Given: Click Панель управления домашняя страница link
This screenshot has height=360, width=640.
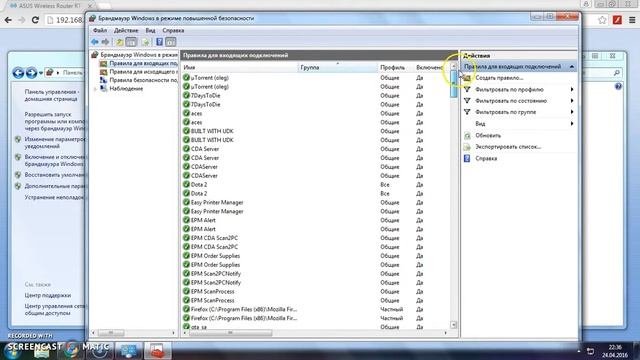Looking at the screenshot, I should pyautogui.click(x=52, y=96).
